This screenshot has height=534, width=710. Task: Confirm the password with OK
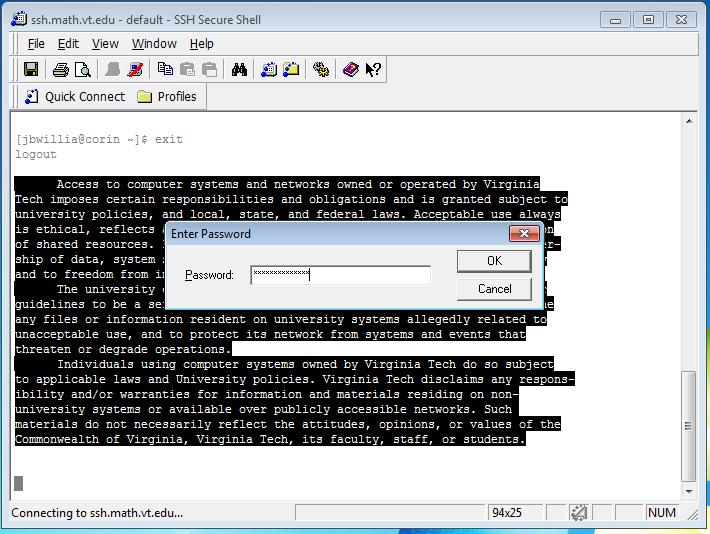click(x=494, y=261)
